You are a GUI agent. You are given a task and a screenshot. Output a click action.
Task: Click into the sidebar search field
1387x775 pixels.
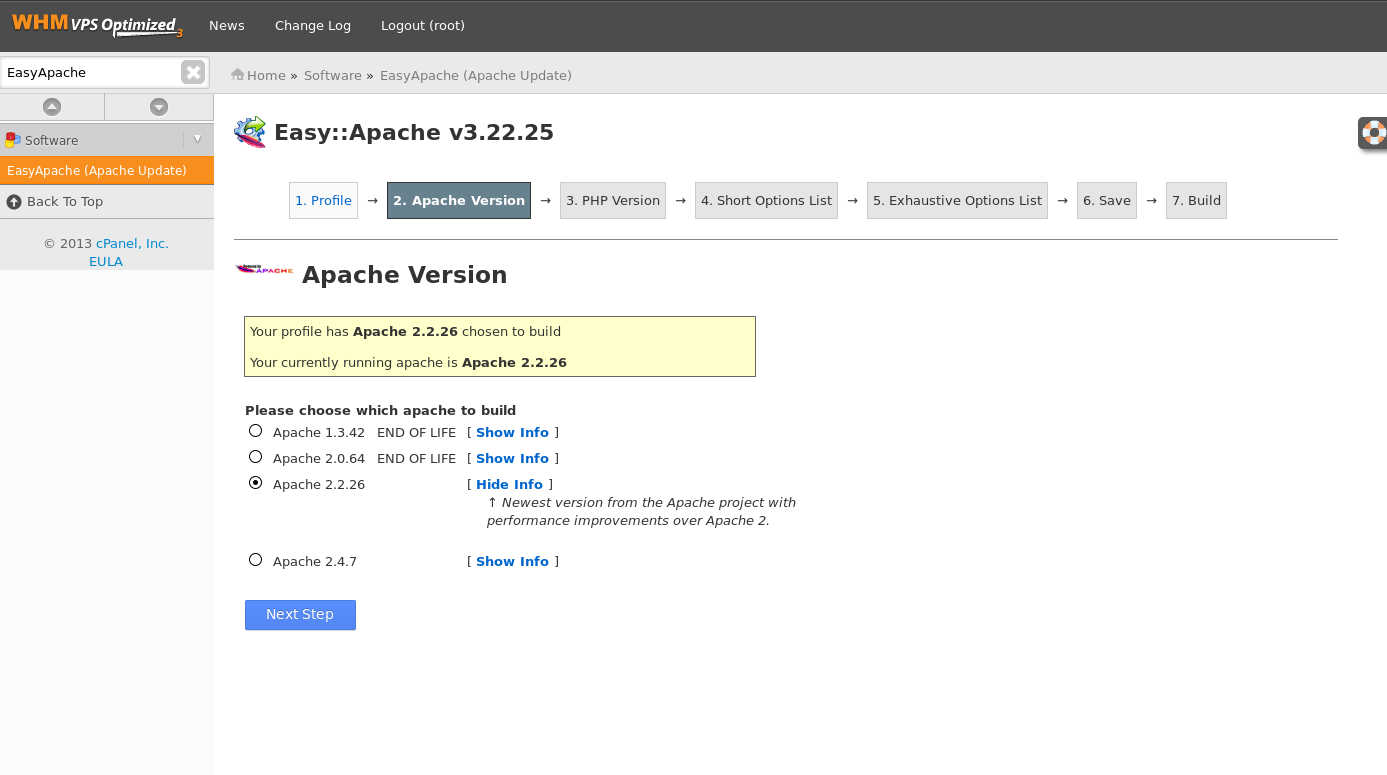click(90, 72)
